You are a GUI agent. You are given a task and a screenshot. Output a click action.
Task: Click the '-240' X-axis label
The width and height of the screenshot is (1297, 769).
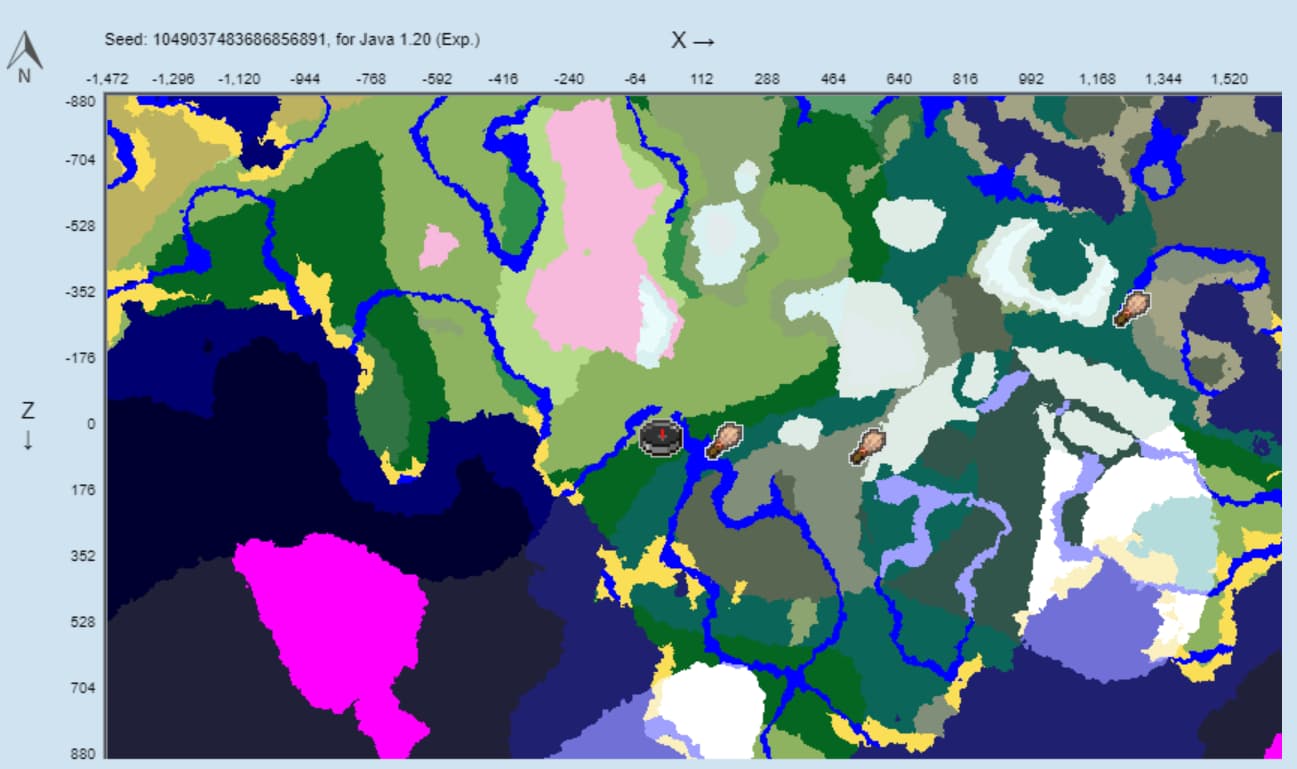[569, 79]
